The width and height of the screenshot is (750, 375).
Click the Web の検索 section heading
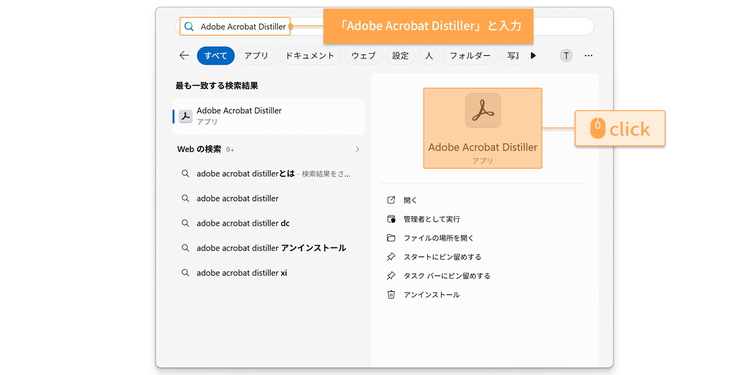[199, 149]
